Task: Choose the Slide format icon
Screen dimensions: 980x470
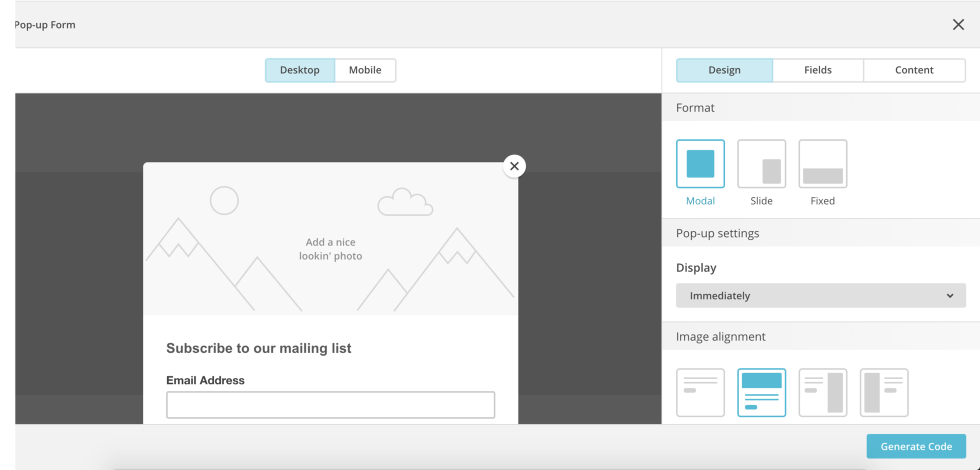Action: click(x=761, y=164)
